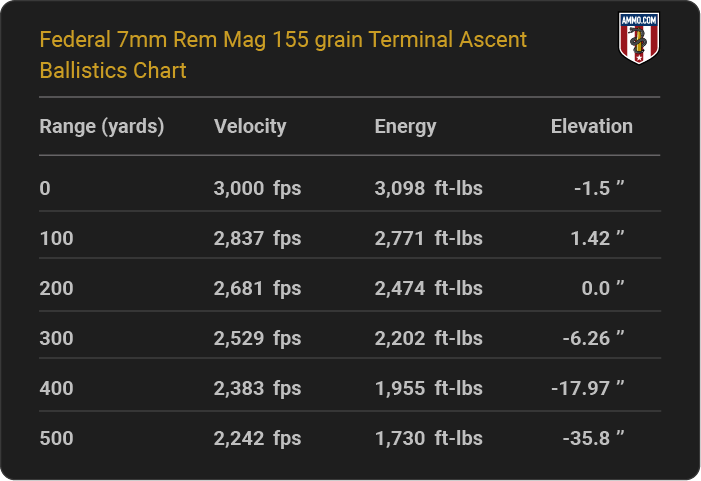The image size is (701, 481).
Task: Click the 0 yards range cell
Action: point(45,188)
